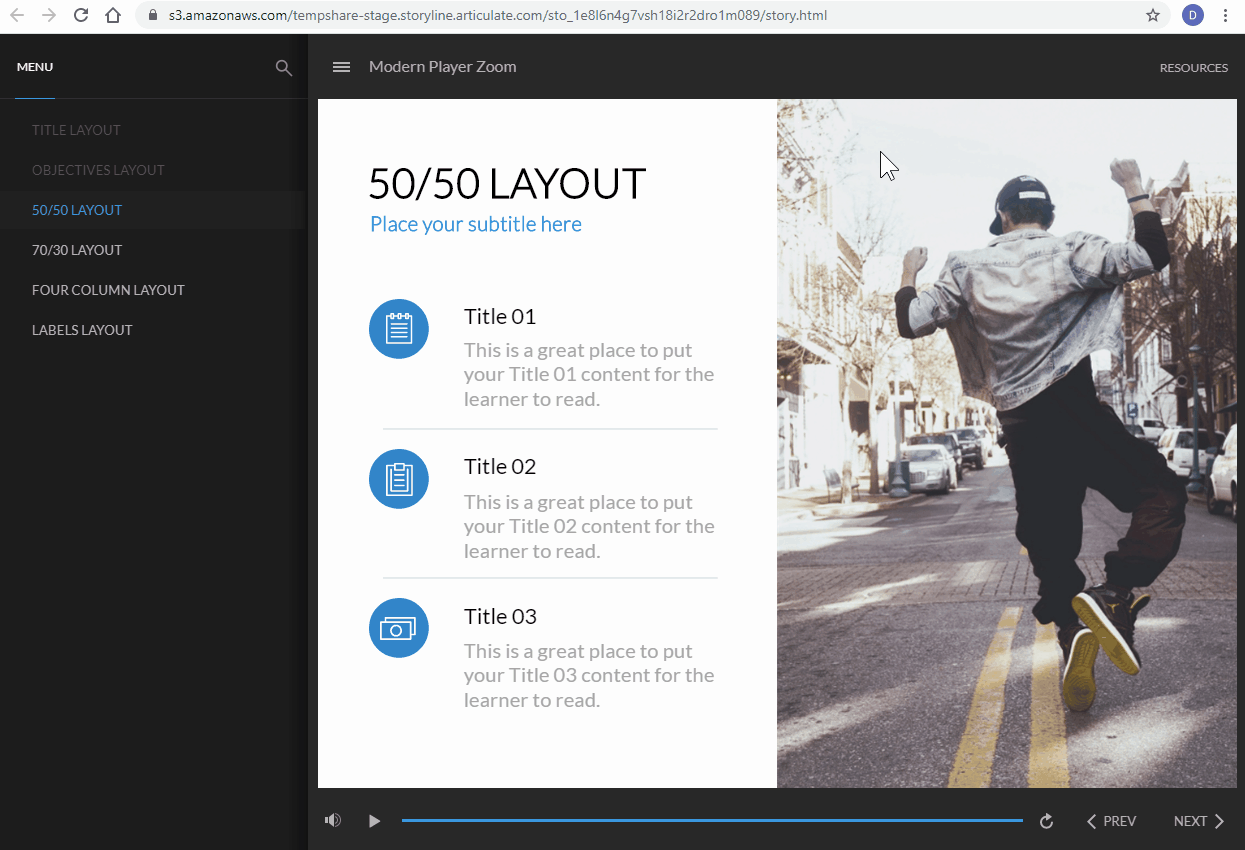
Task: Click the hamburger menu next to Modern Player Zoom
Action: point(341,67)
